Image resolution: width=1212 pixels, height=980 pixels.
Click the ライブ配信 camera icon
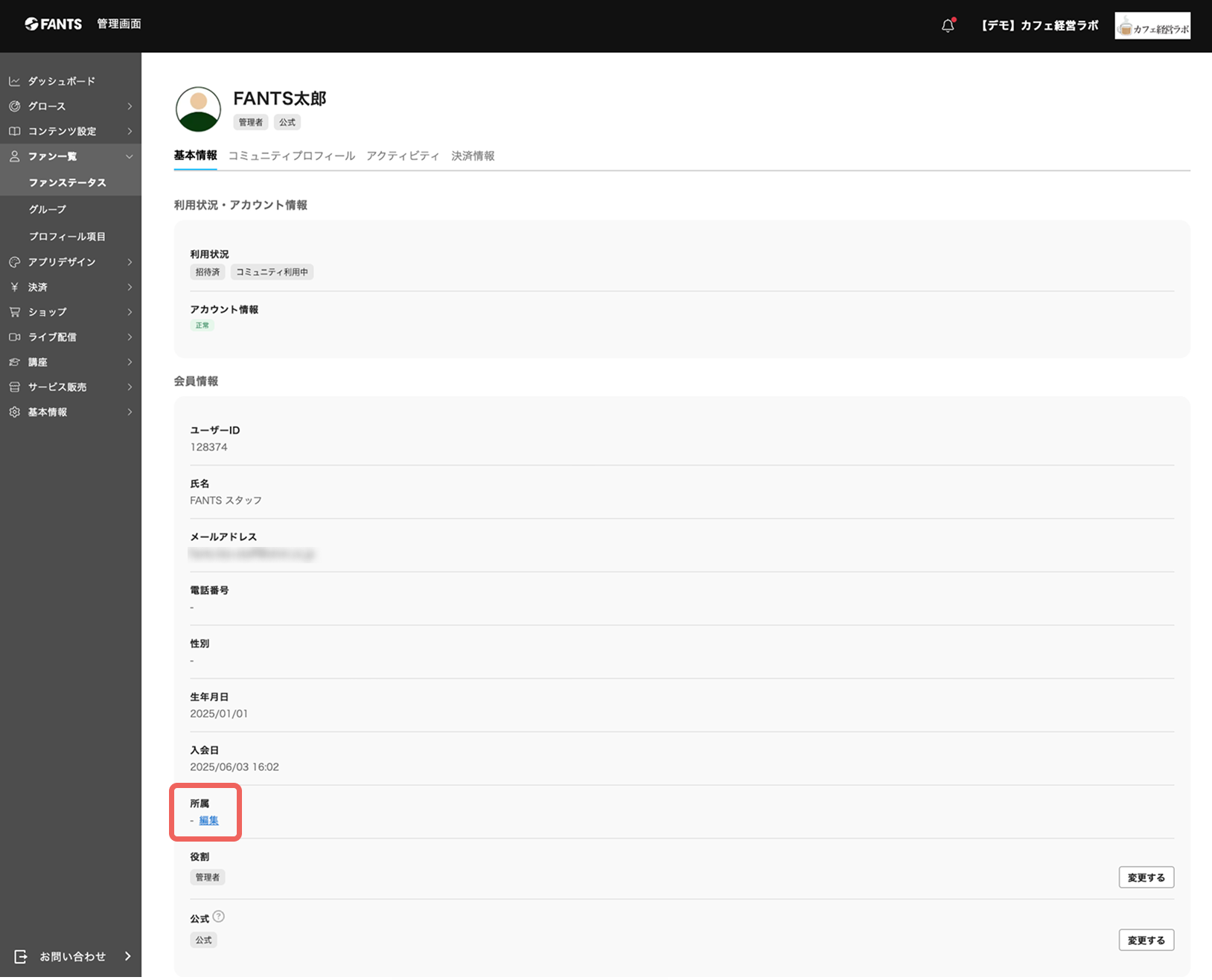14,337
